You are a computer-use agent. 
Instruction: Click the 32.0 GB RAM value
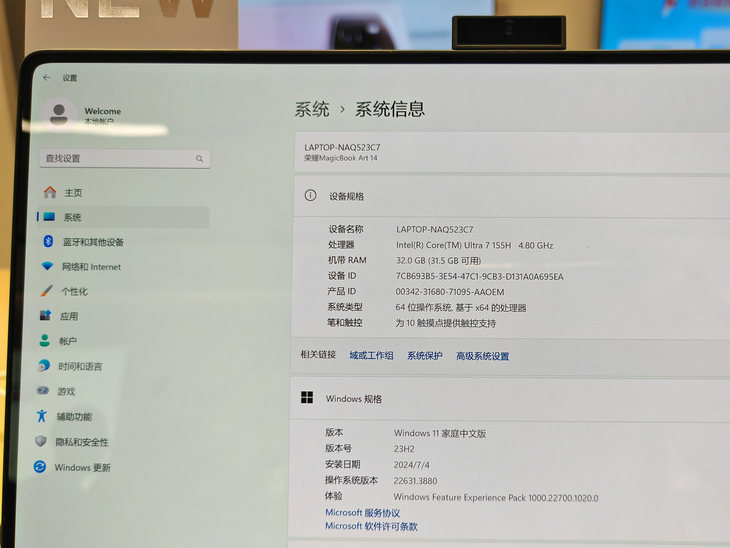coord(439,260)
